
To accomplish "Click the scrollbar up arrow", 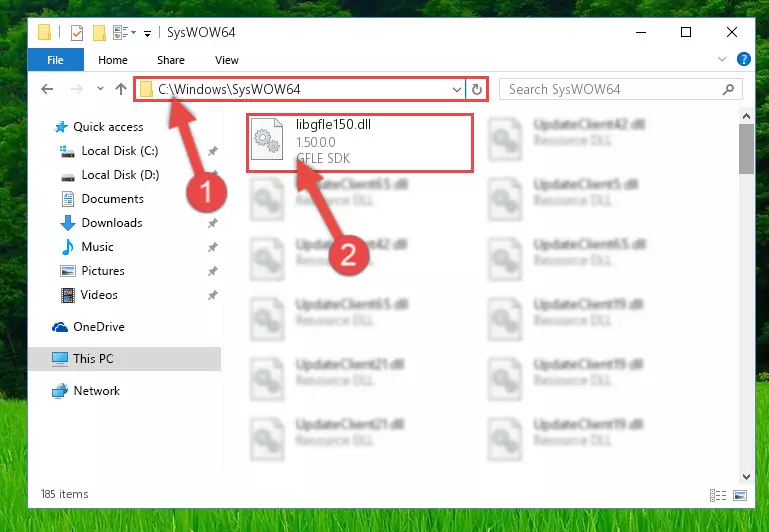I will pos(746,116).
